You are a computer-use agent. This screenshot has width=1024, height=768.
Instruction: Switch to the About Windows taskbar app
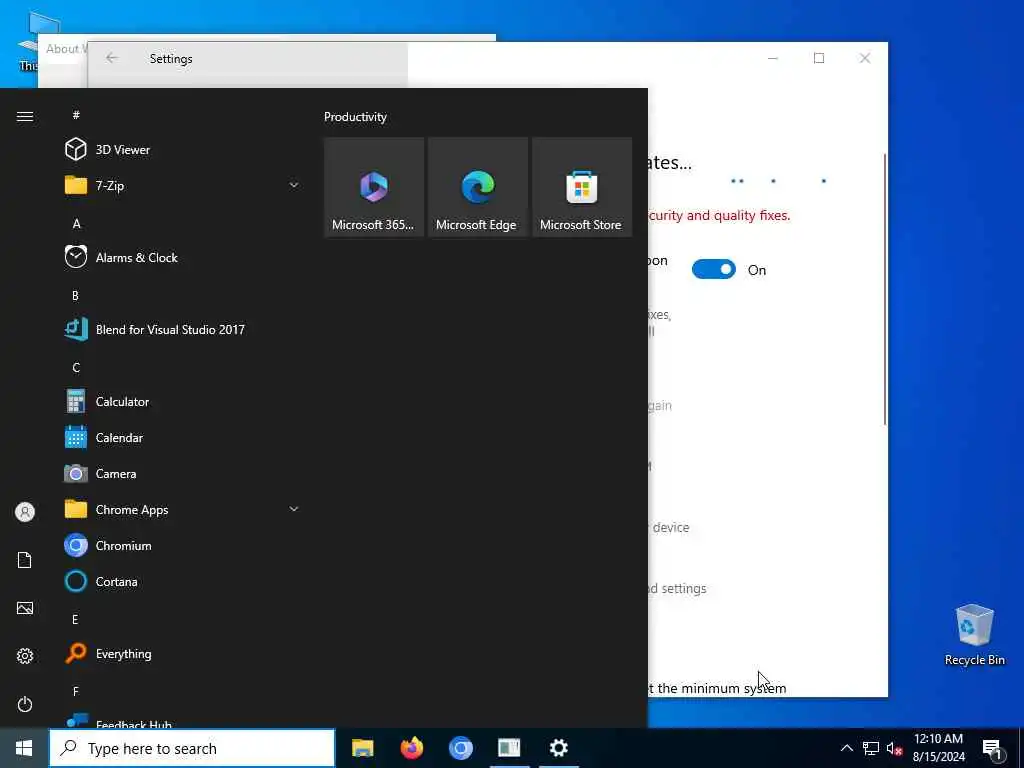(509, 748)
